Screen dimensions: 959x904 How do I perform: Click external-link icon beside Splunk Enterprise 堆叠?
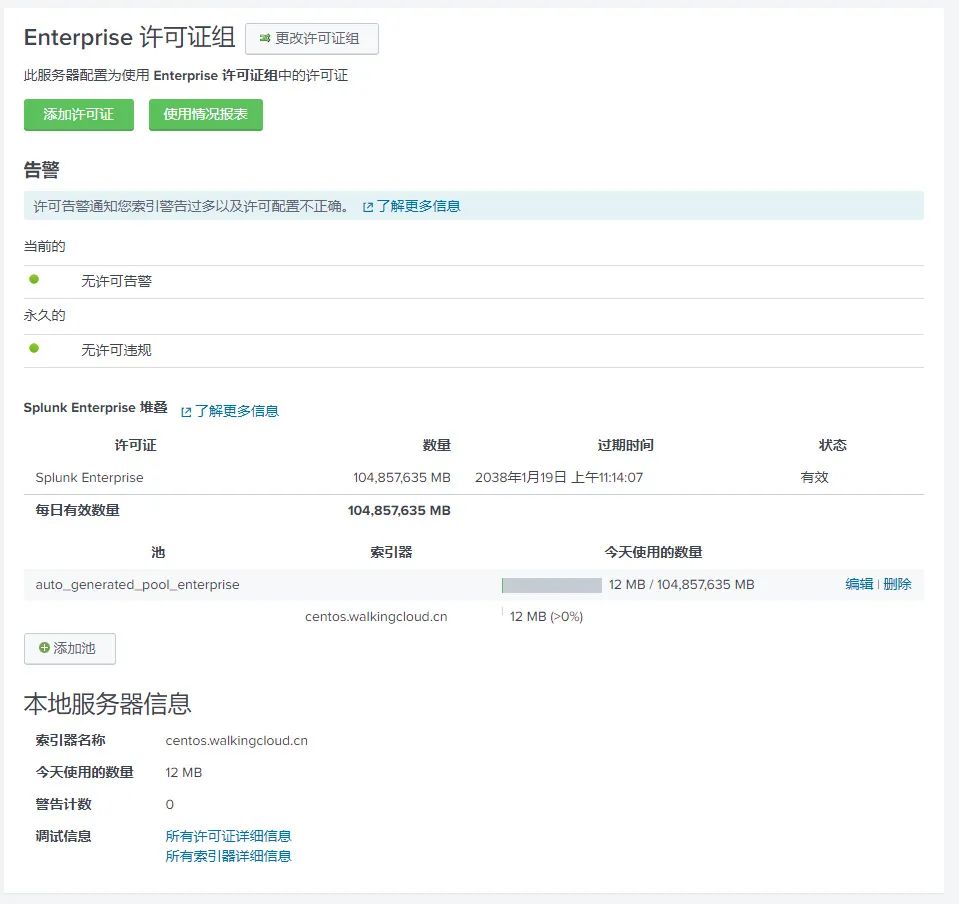coord(187,412)
